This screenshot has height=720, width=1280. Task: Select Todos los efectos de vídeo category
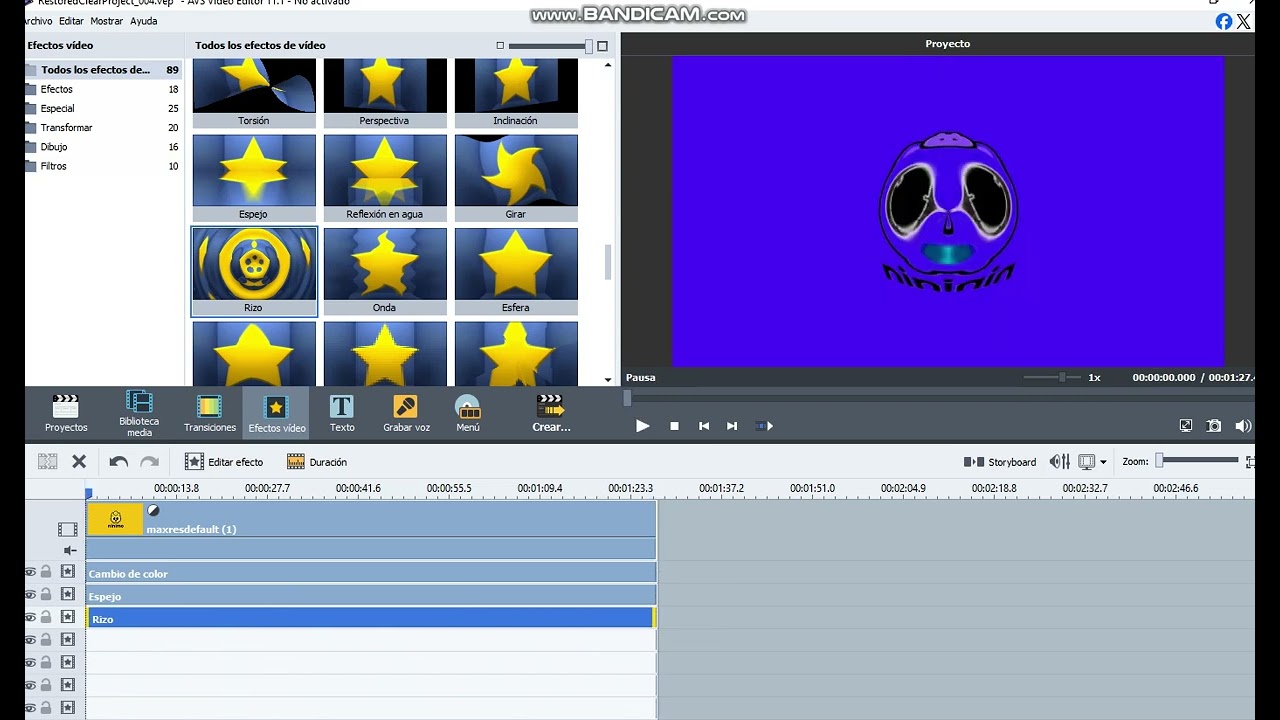point(102,70)
